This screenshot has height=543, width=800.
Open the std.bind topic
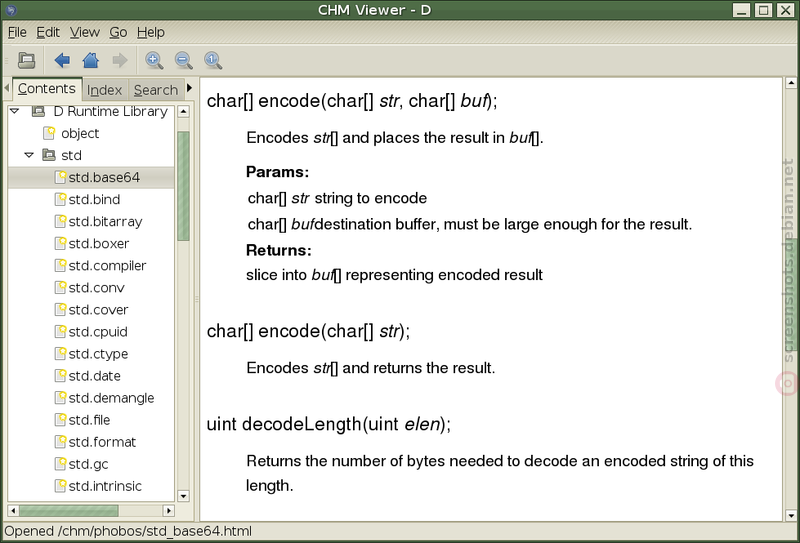(x=94, y=200)
